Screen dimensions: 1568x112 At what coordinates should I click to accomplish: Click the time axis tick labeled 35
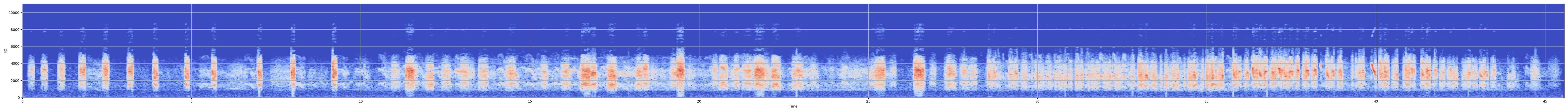(1206, 101)
